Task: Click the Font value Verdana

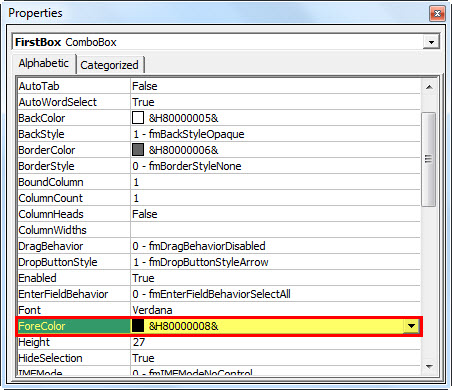Action: pos(152,310)
